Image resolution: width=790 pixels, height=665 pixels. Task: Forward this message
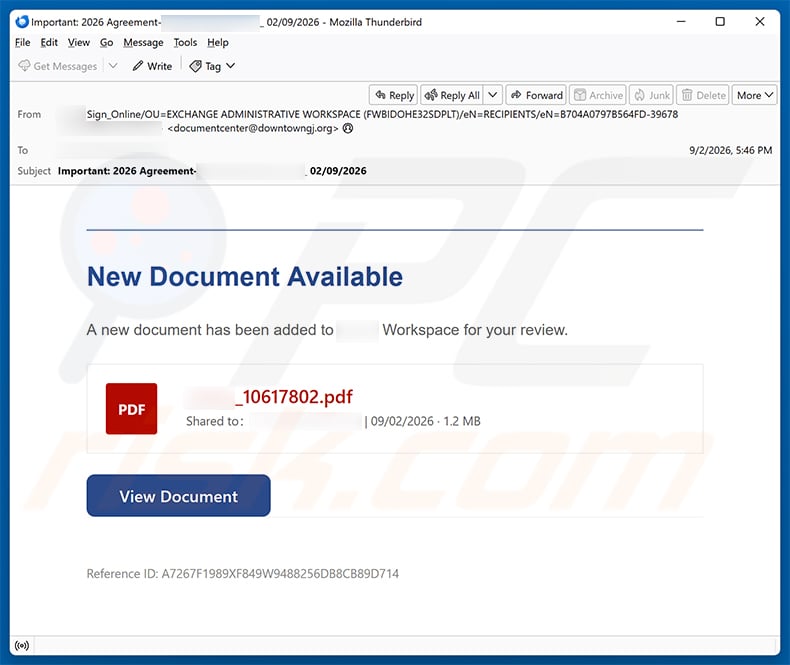click(x=537, y=95)
